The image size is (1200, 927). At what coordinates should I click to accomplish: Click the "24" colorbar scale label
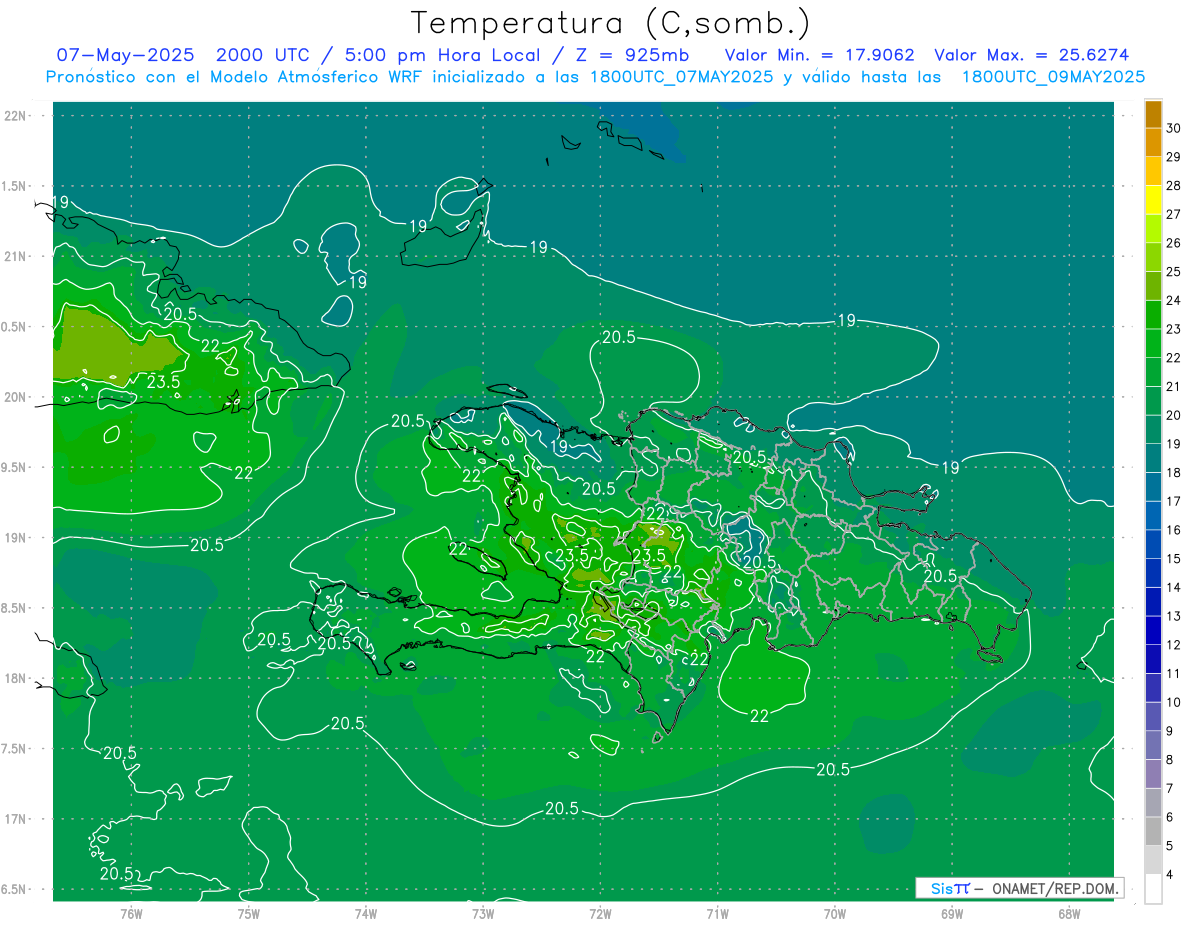click(x=1174, y=300)
